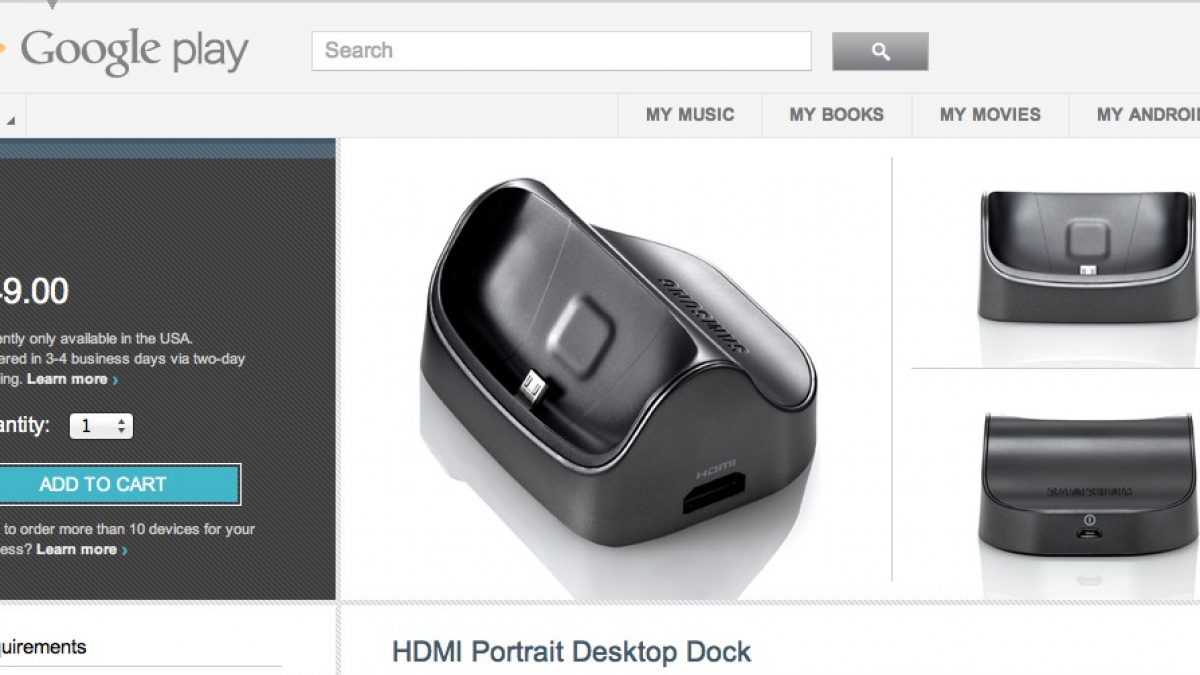Click the small triangle arrow below the logo
Viewport: 1200px width, 675px height.
pyautogui.click(x=11, y=121)
